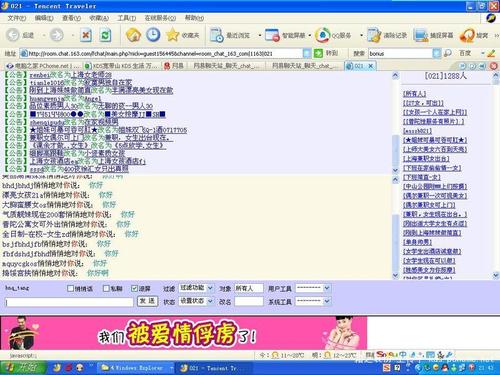The height and width of the screenshot is (375, 500).
Task: Go to the Home page icon
Action: click(x=133, y=35)
